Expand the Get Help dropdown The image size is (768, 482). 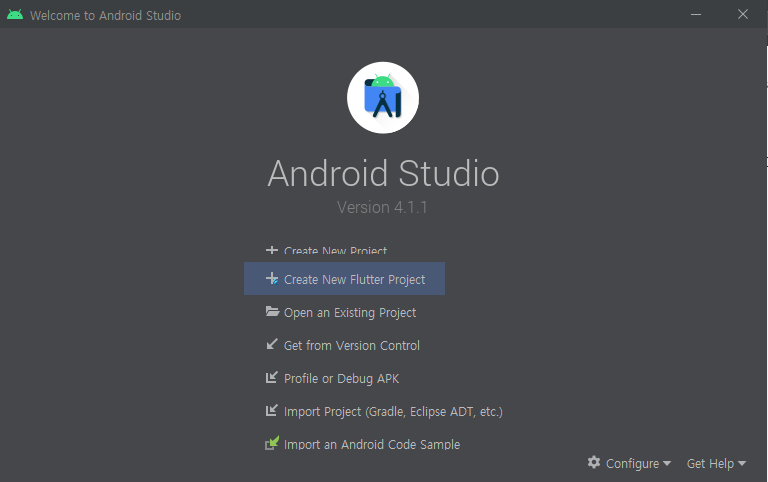pyautogui.click(x=716, y=463)
